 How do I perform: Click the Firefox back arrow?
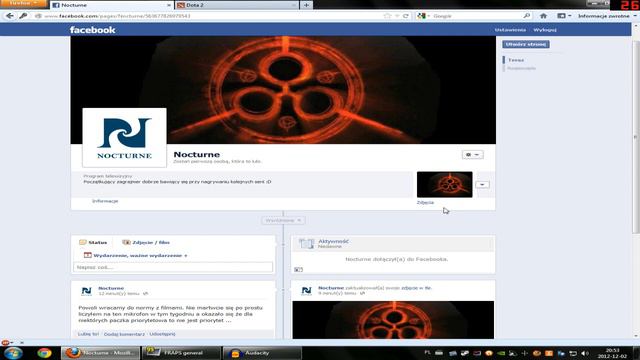[x=9, y=16]
